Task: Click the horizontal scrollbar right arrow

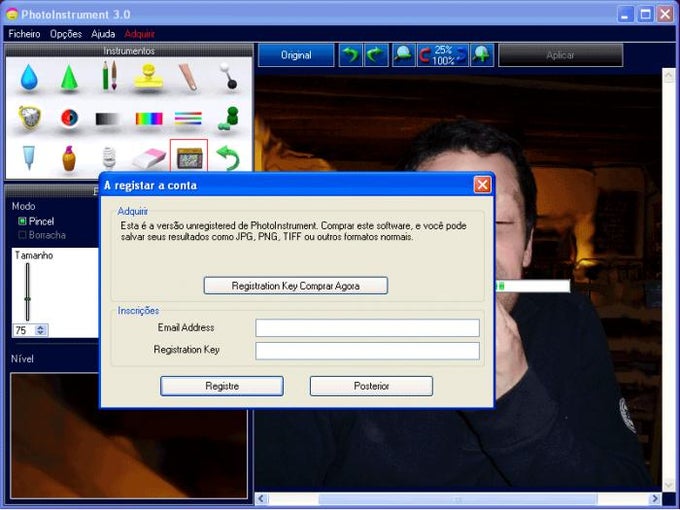Action: pyautogui.click(x=655, y=499)
